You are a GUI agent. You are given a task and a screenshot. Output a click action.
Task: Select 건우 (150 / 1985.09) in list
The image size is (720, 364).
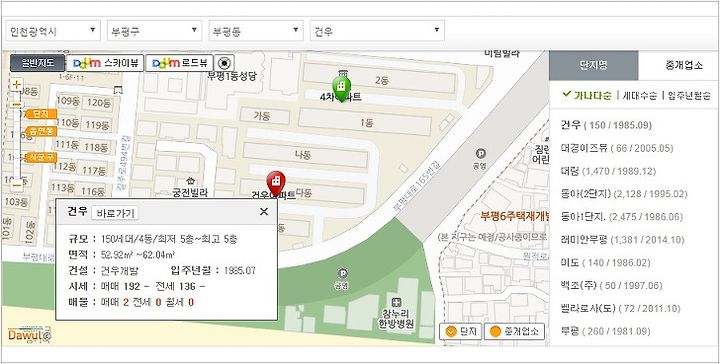click(x=606, y=125)
